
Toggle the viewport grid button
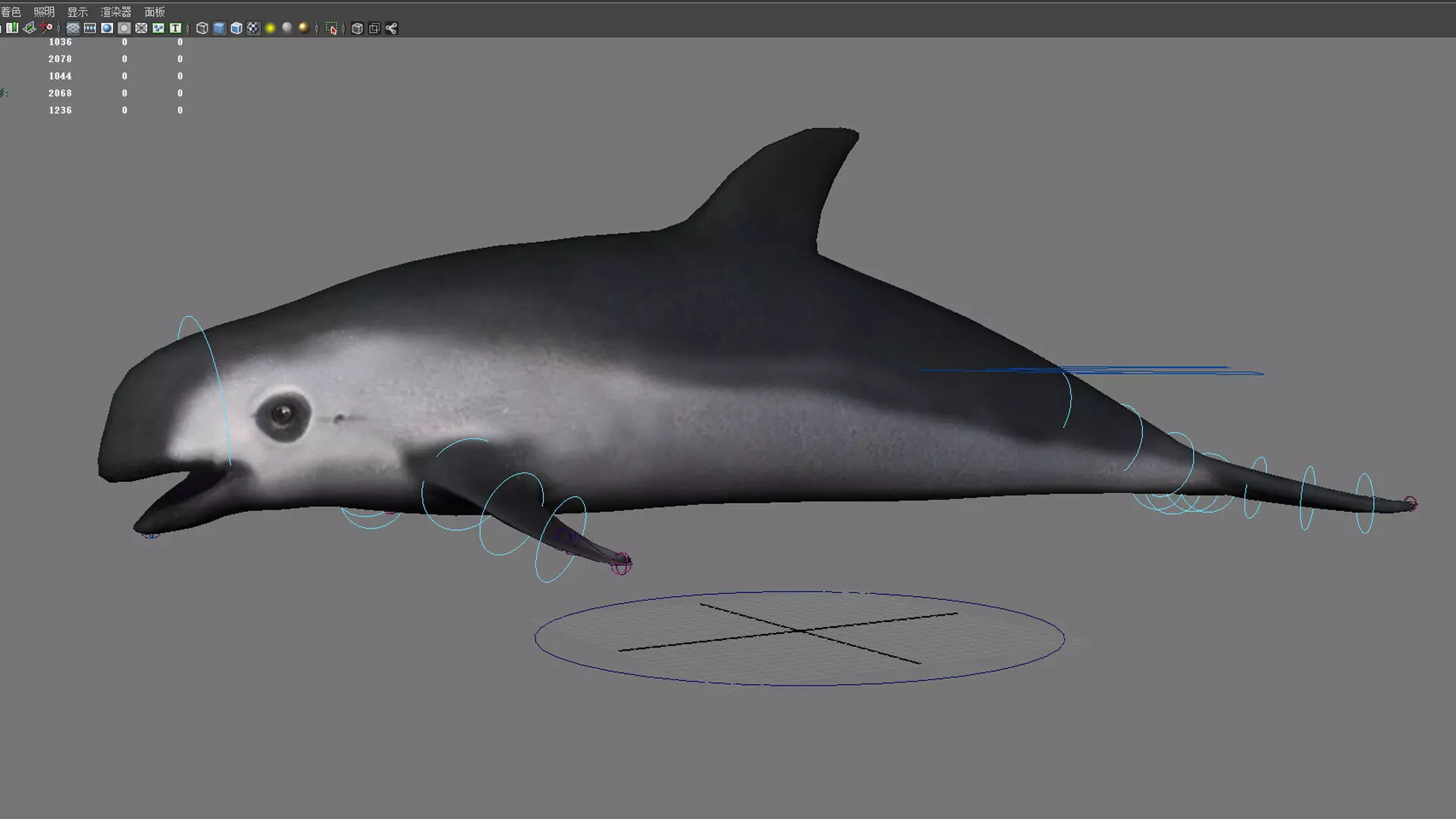click(x=73, y=28)
